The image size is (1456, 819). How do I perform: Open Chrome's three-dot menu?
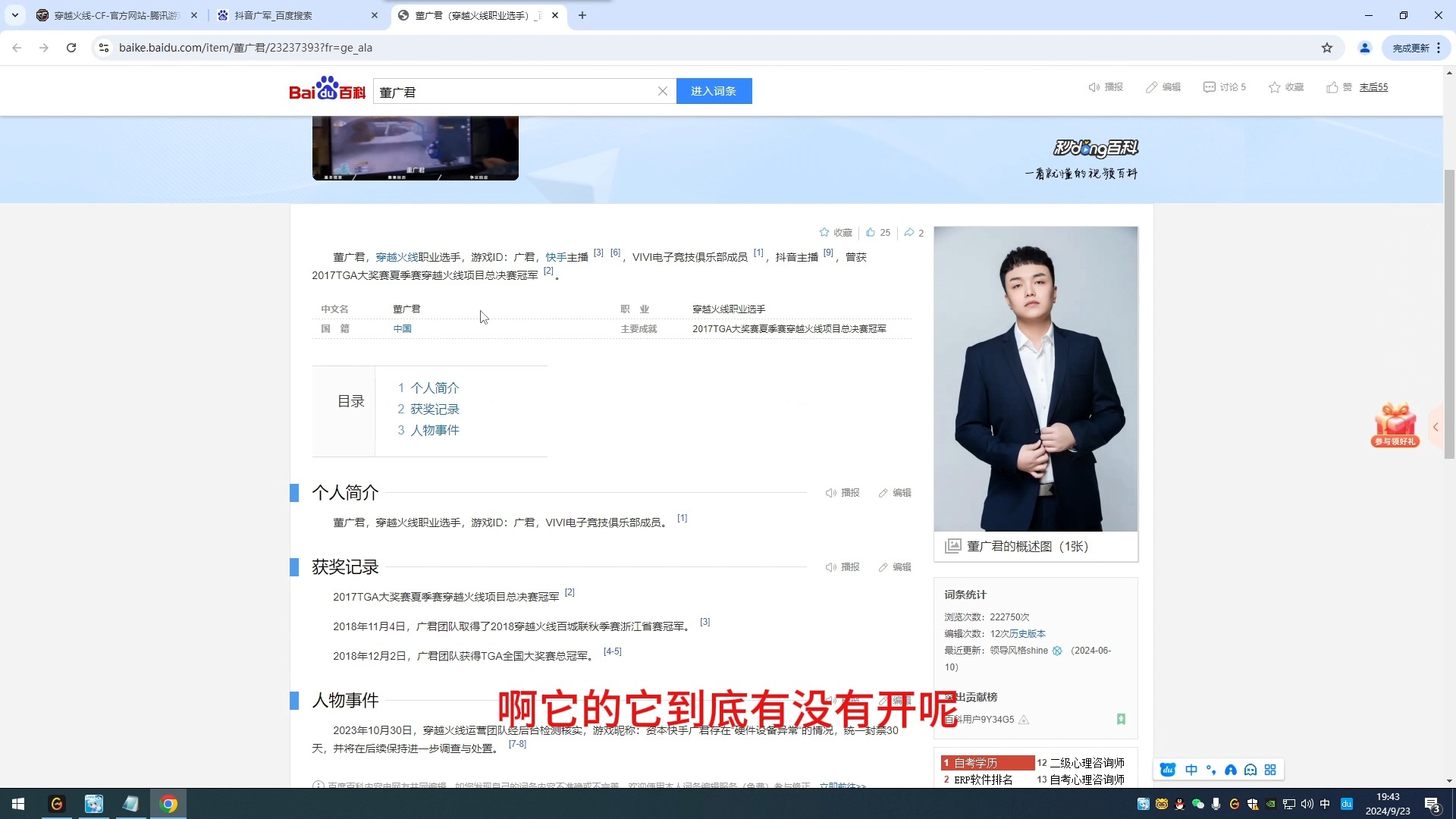tap(1439, 48)
